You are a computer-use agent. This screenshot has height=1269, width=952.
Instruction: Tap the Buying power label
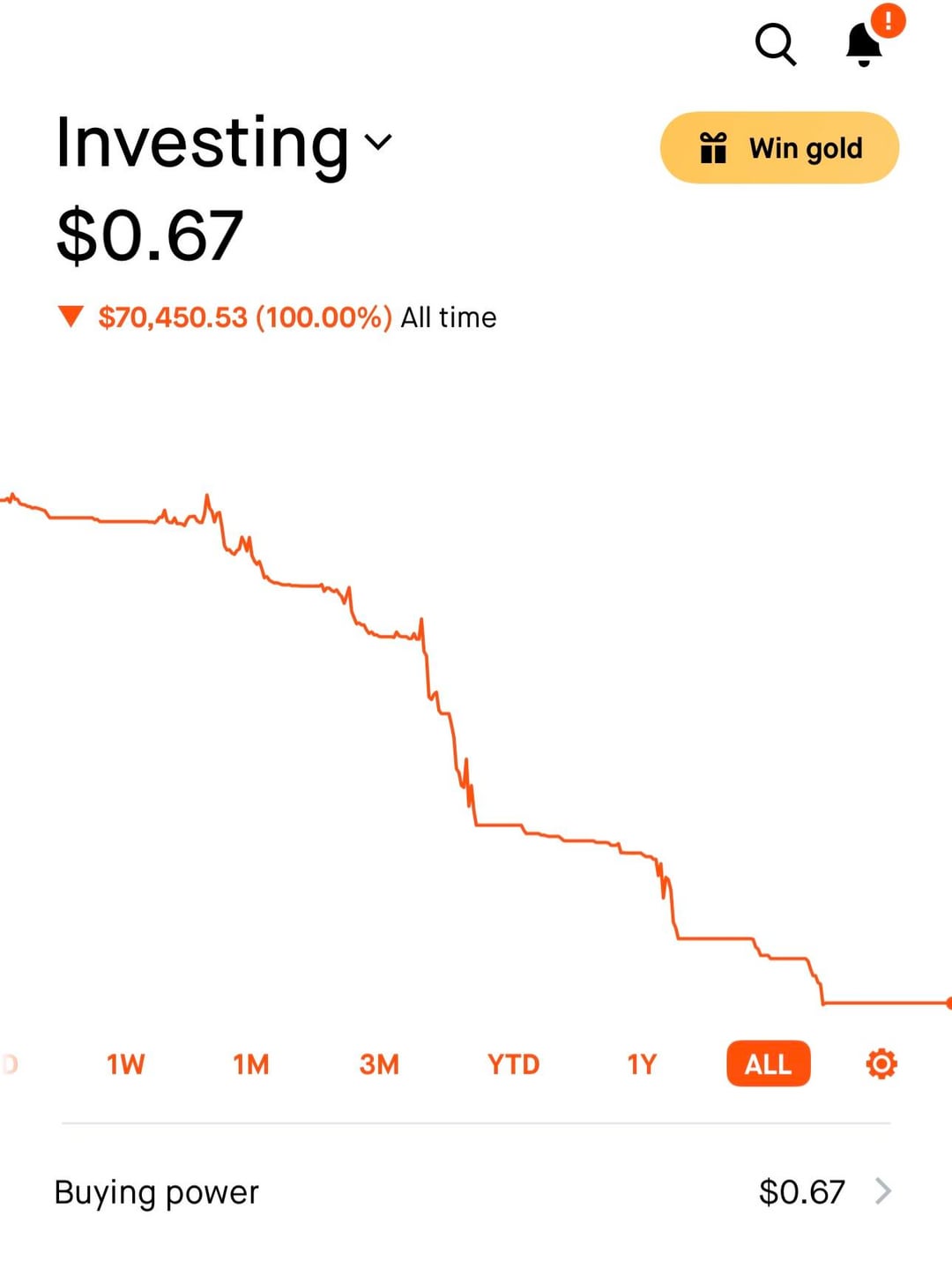point(157,1192)
